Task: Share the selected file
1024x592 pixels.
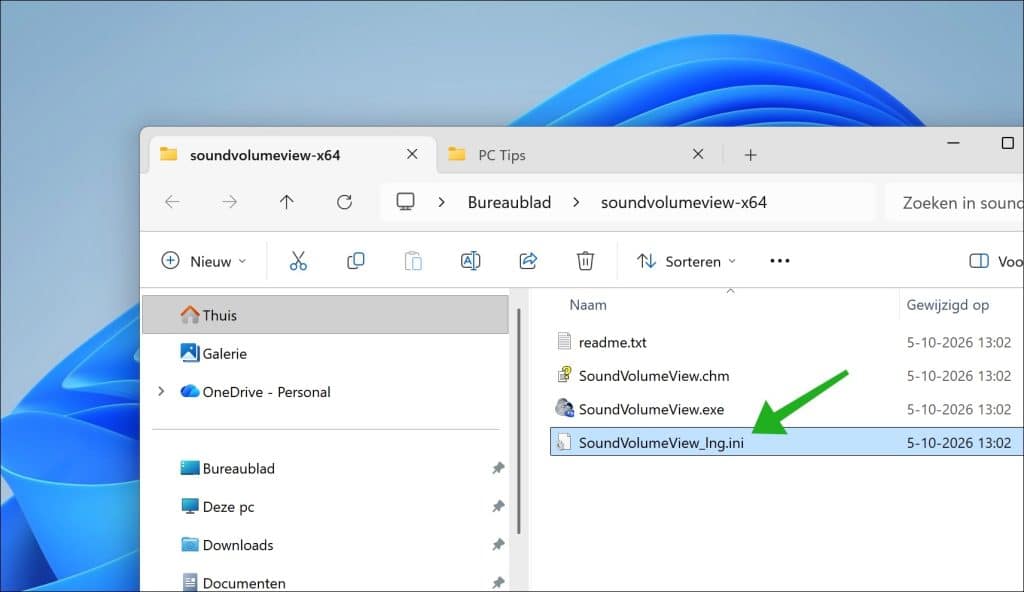Action: (528, 261)
